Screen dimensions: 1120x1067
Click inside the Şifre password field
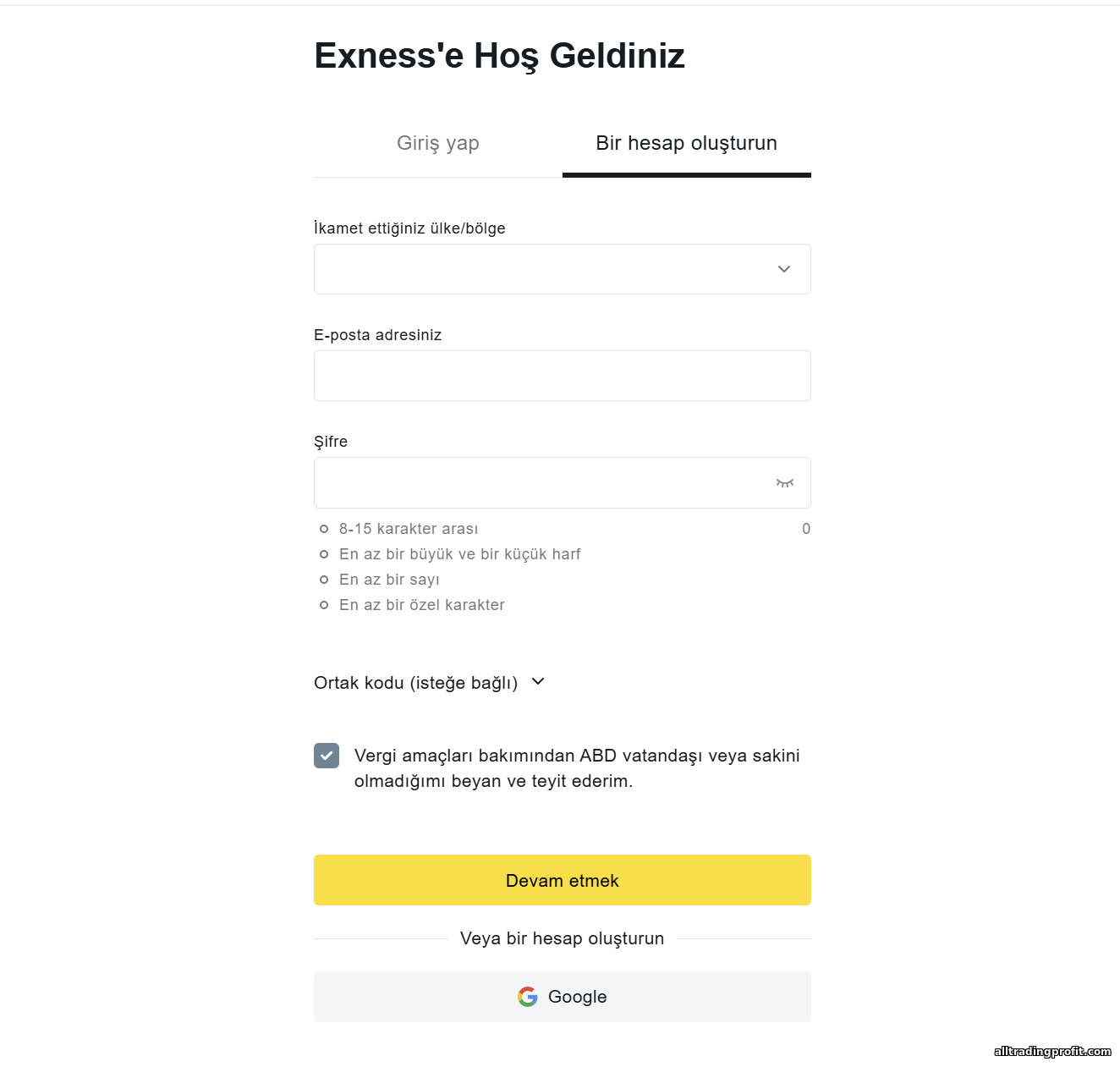pyautogui.click(x=541, y=483)
